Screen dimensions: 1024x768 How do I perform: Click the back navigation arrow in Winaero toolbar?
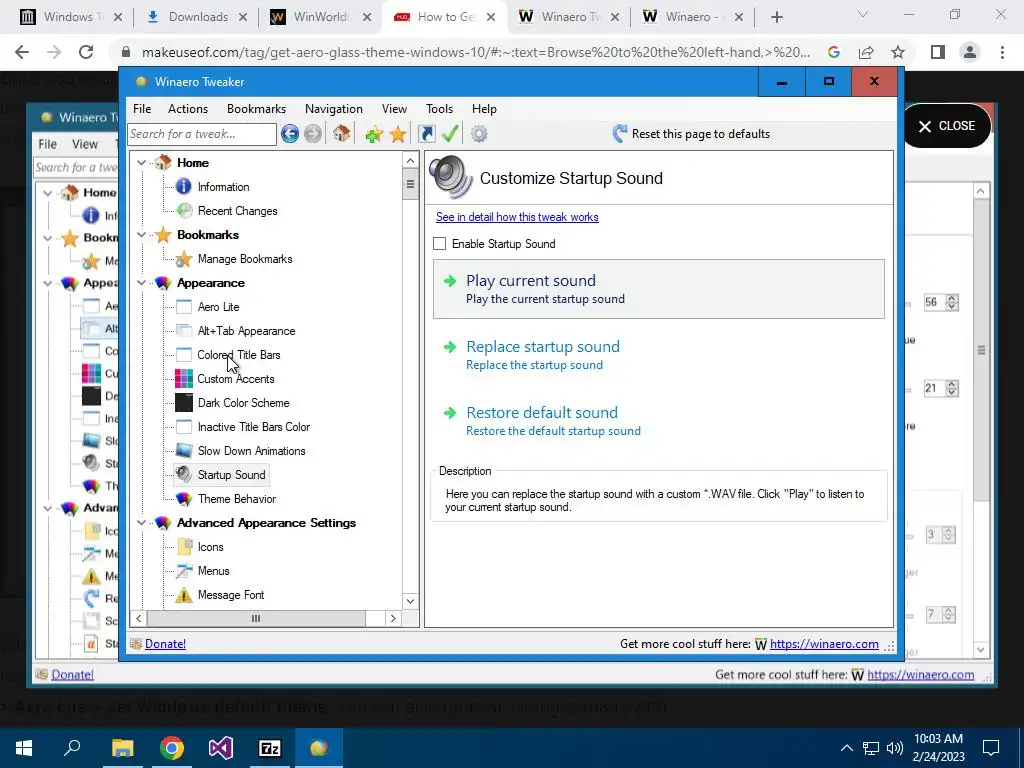coord(290,134)
